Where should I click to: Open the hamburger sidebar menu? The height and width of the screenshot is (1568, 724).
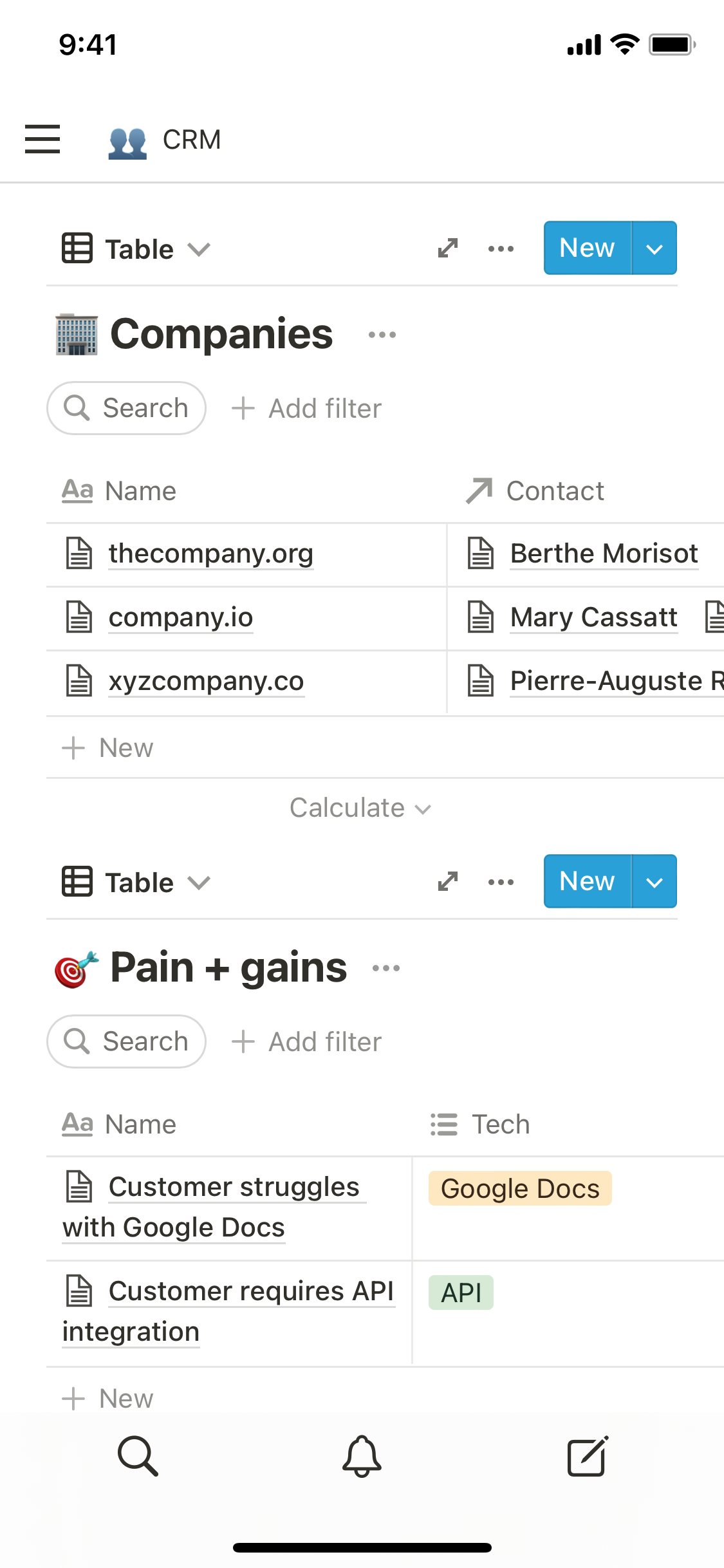point(42,139)
